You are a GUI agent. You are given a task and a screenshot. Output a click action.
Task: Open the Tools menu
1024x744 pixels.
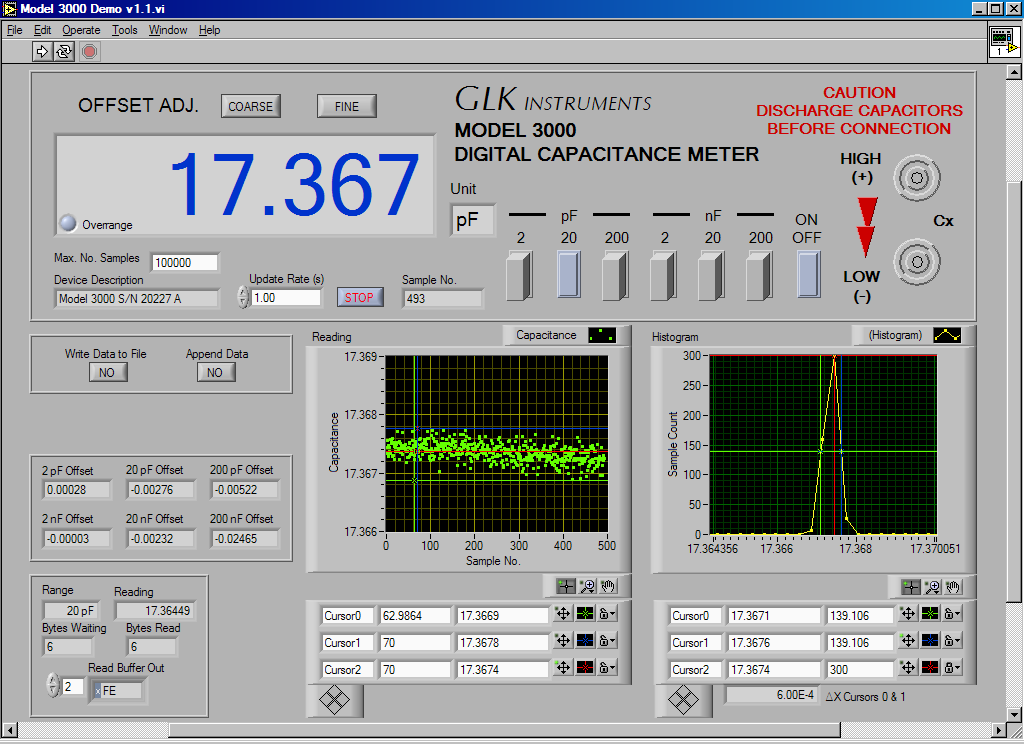point(124,30)
